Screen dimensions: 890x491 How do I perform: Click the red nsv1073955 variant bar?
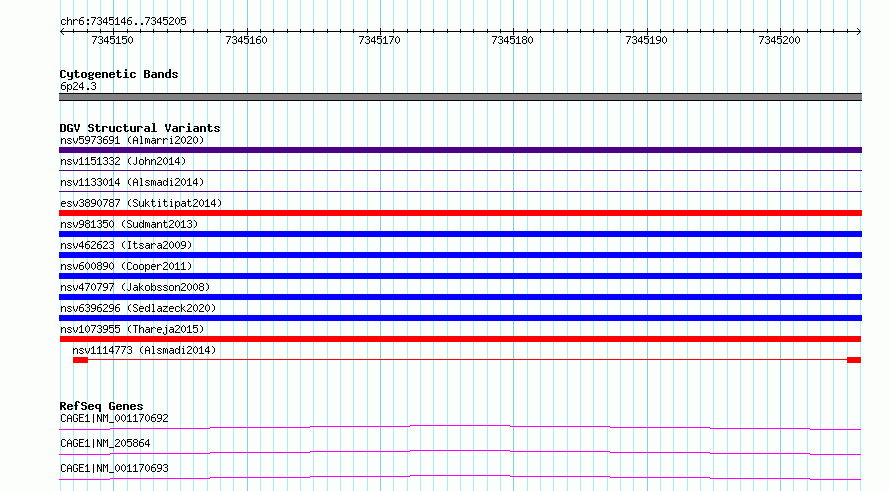click(x=460, y=339)
